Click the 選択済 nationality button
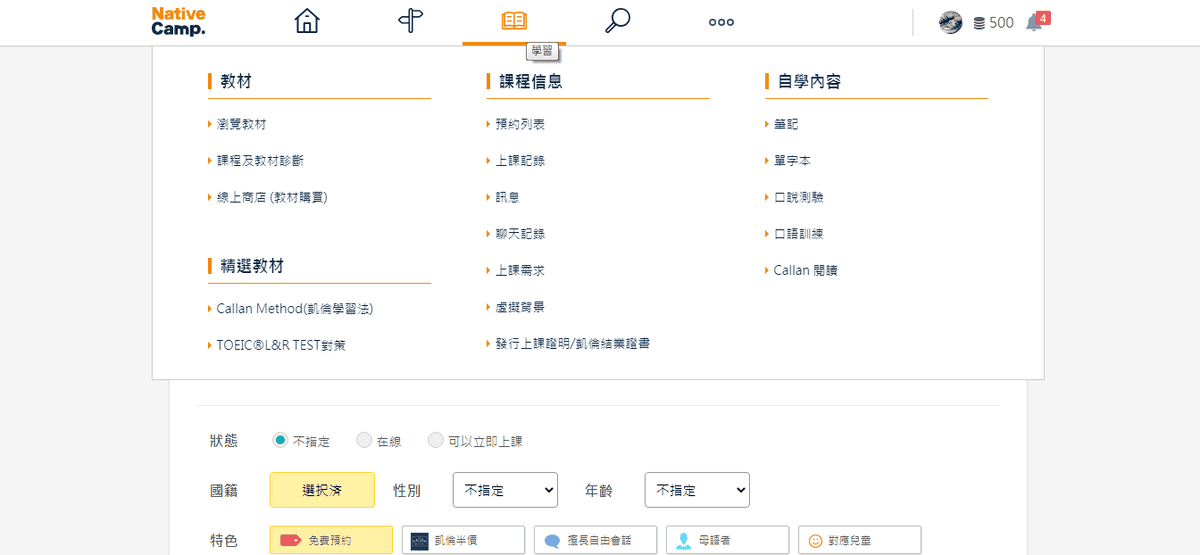 point(322,490)
